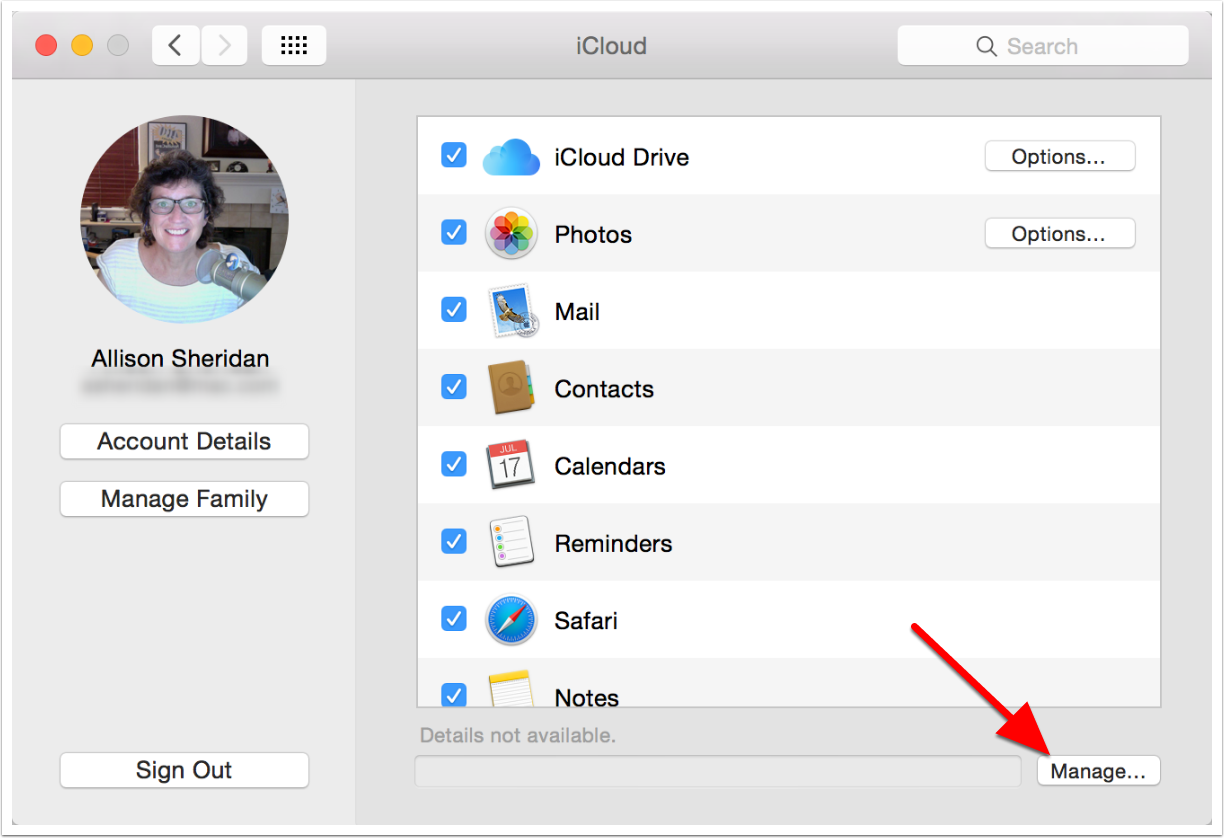Open Options for Photos
This screenshot has width=1224, height=838.
(1059, 234)
